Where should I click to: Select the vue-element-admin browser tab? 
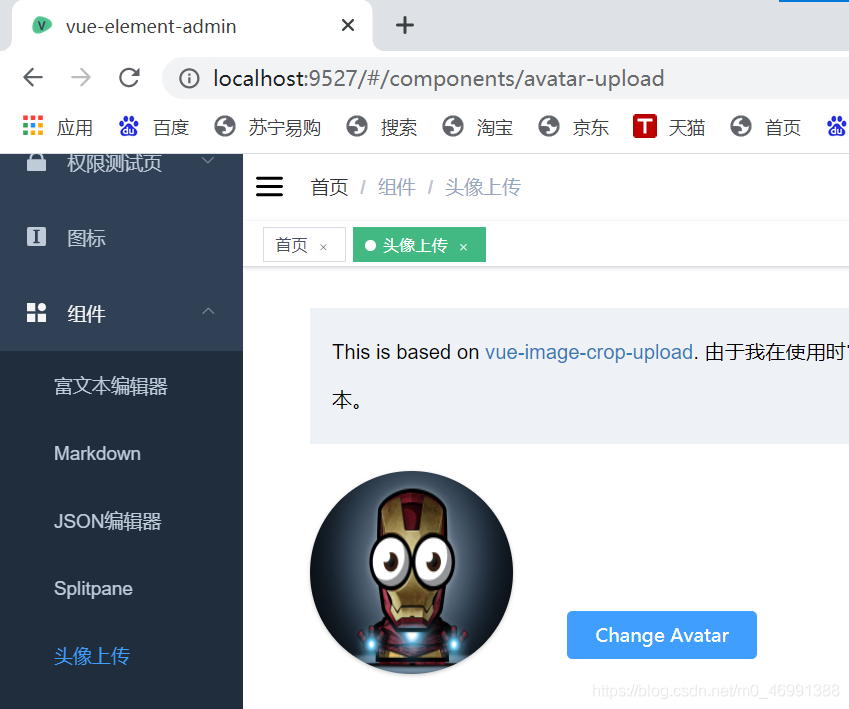click(x=150, y=26)
